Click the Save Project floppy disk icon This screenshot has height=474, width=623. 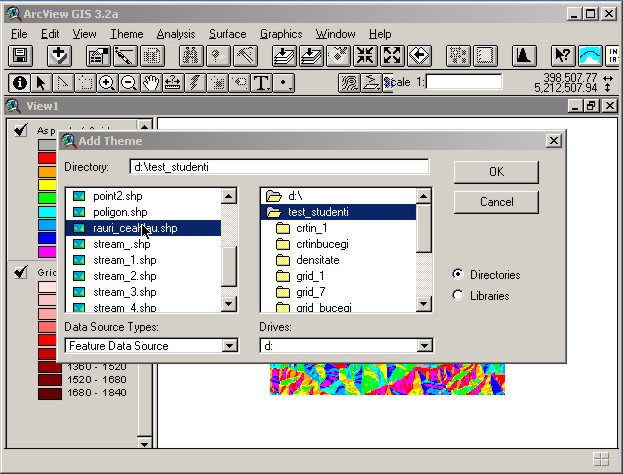20,56
